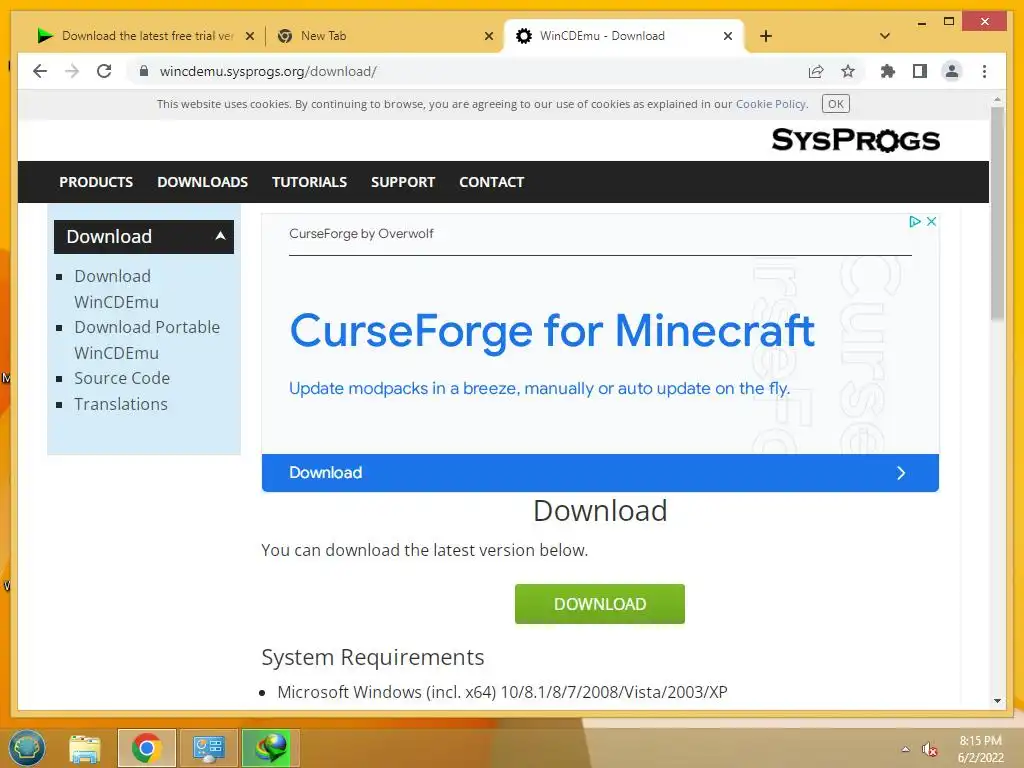Open the control panel taskbar icon
The height and width of the screenshot is (768, 1024).
(x=208, y=748)
